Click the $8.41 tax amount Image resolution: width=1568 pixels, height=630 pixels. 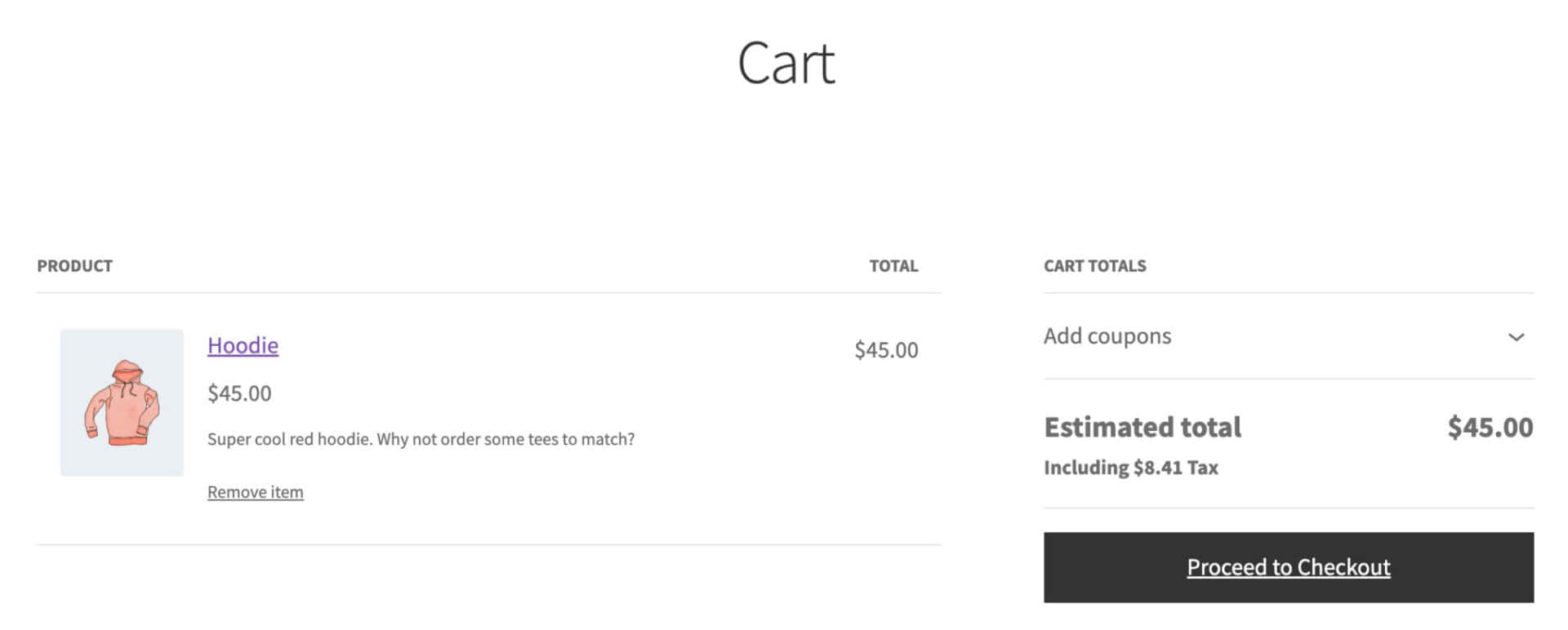coord(1157,468)
